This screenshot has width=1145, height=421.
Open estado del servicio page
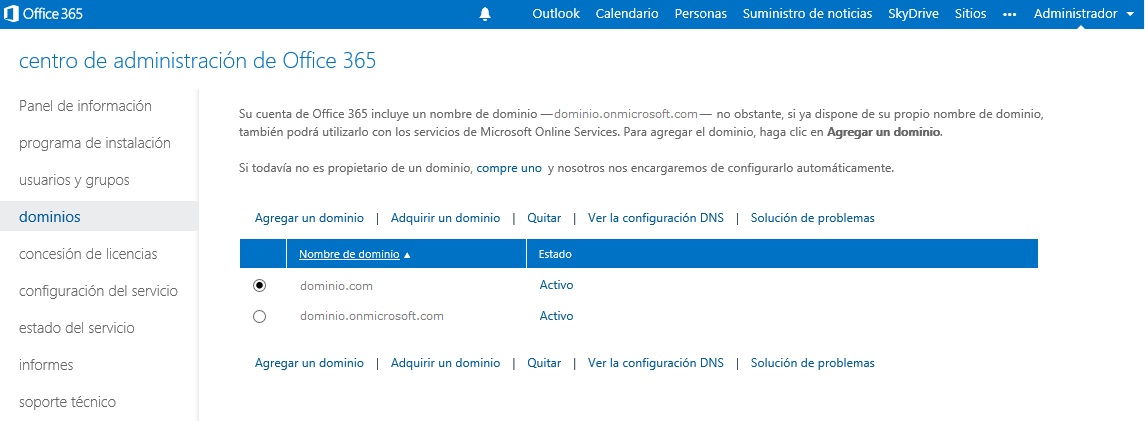(77, 328)
